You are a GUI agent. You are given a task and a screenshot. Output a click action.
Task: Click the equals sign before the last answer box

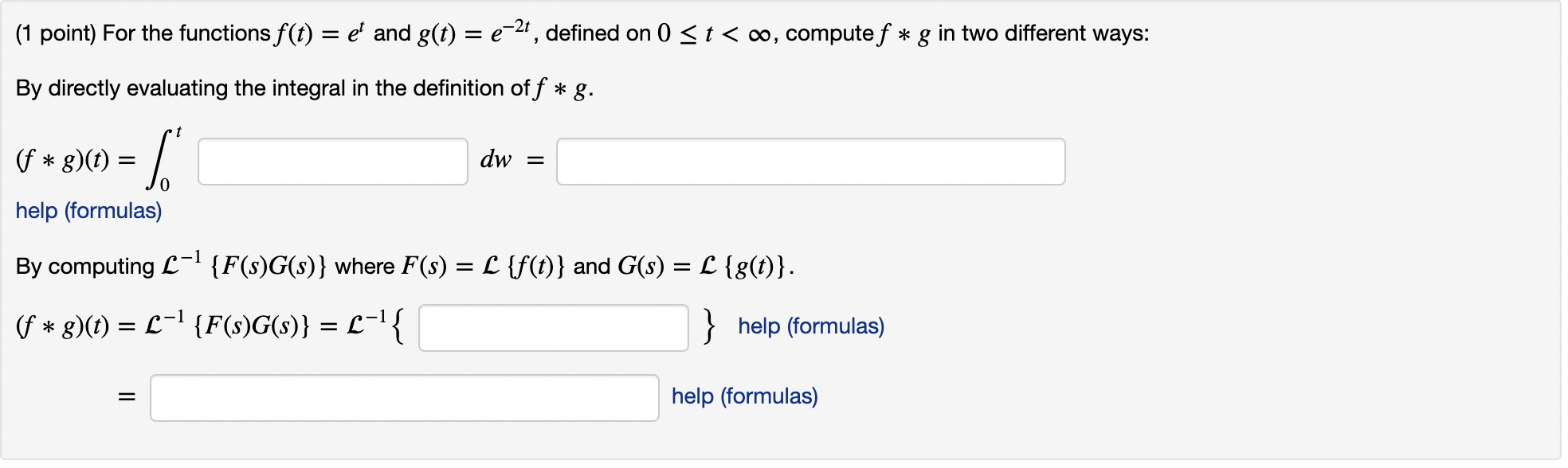(x=127, y=396)
